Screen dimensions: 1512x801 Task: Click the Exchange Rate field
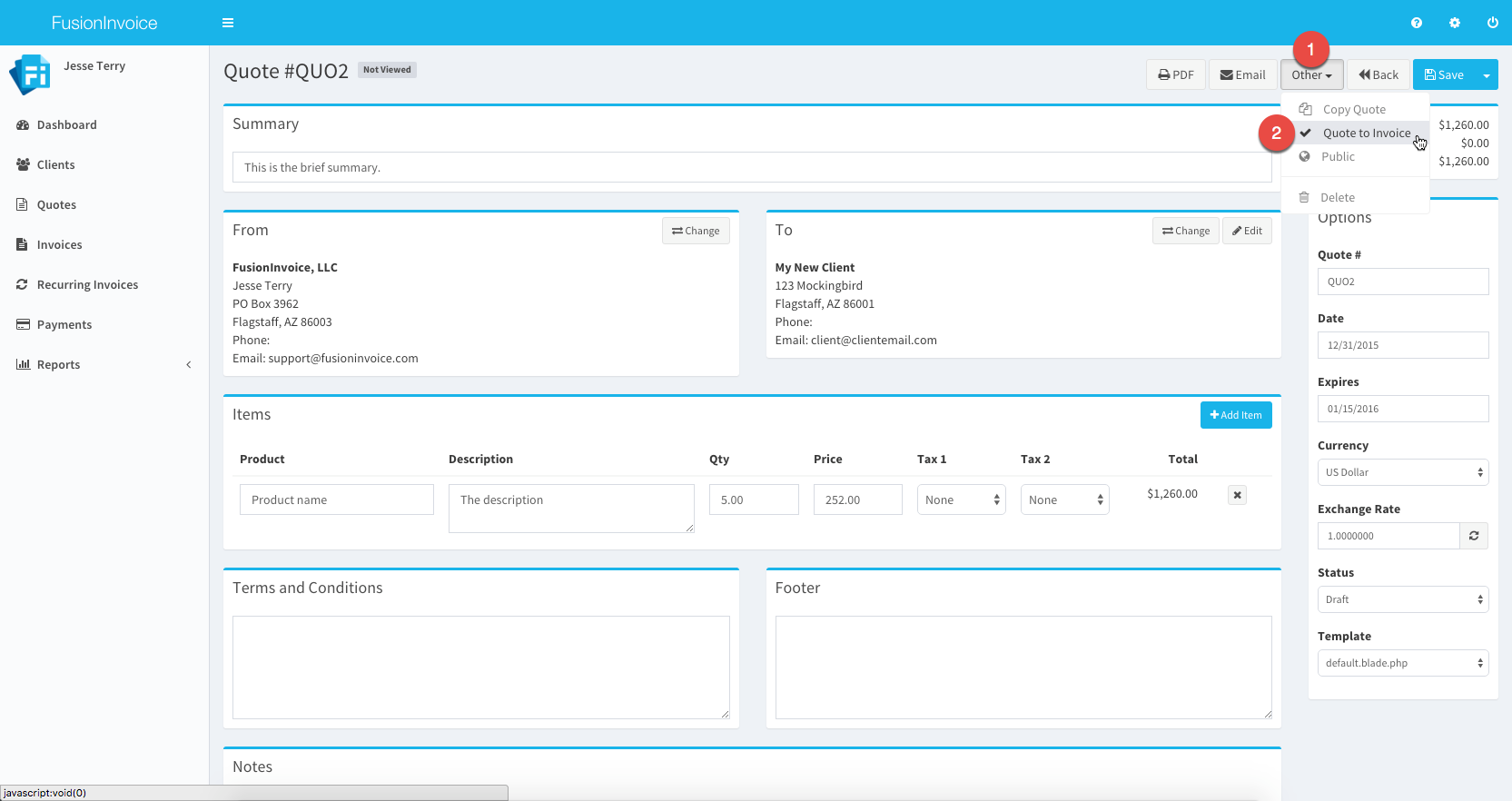tap(1388, 536)
